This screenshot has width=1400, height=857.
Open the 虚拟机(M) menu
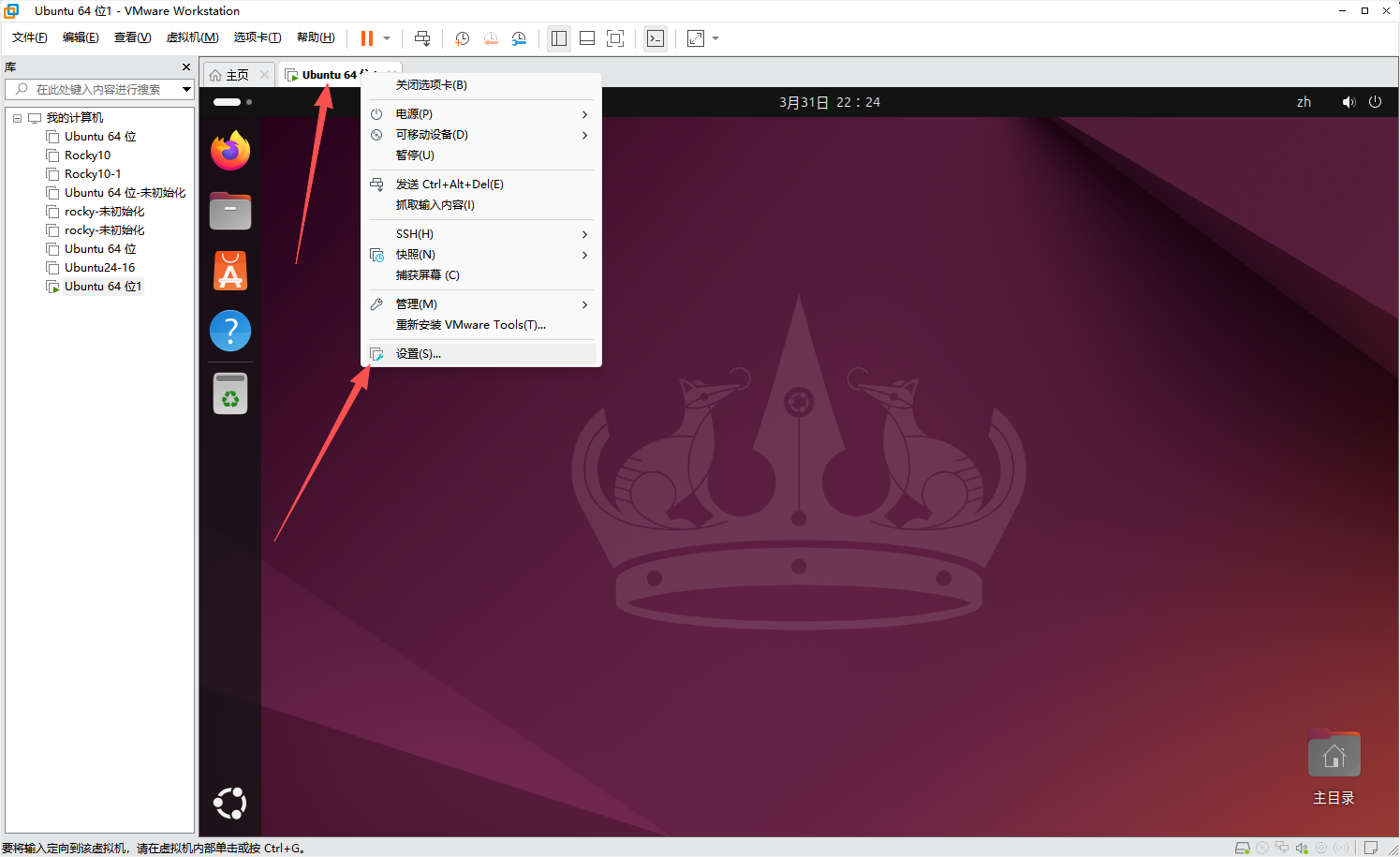[192, 37]
